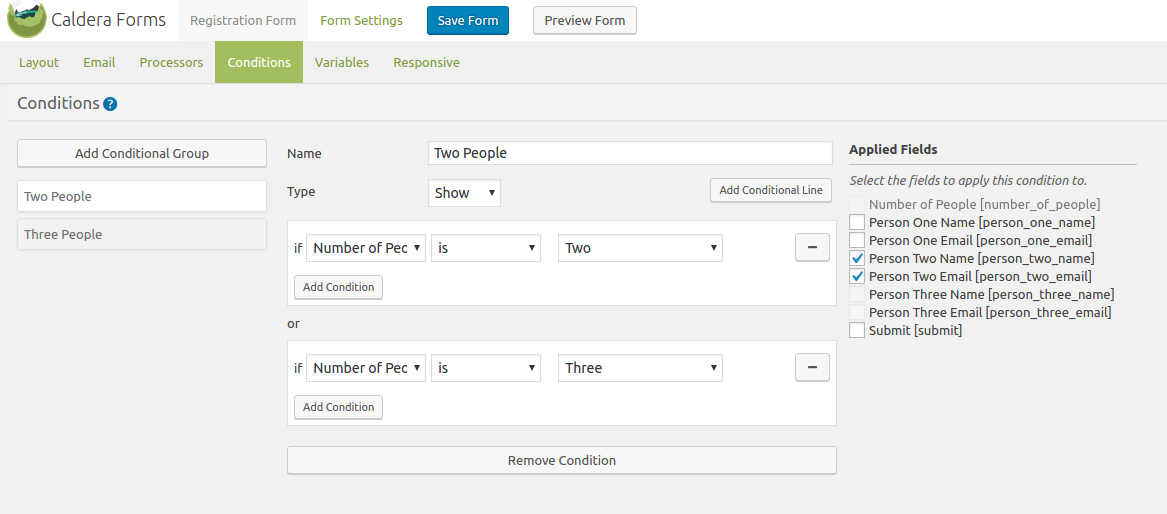Remove the first conditional line with minus button
Viewport: 1167px width, 514px height.
tap(812, 248)
